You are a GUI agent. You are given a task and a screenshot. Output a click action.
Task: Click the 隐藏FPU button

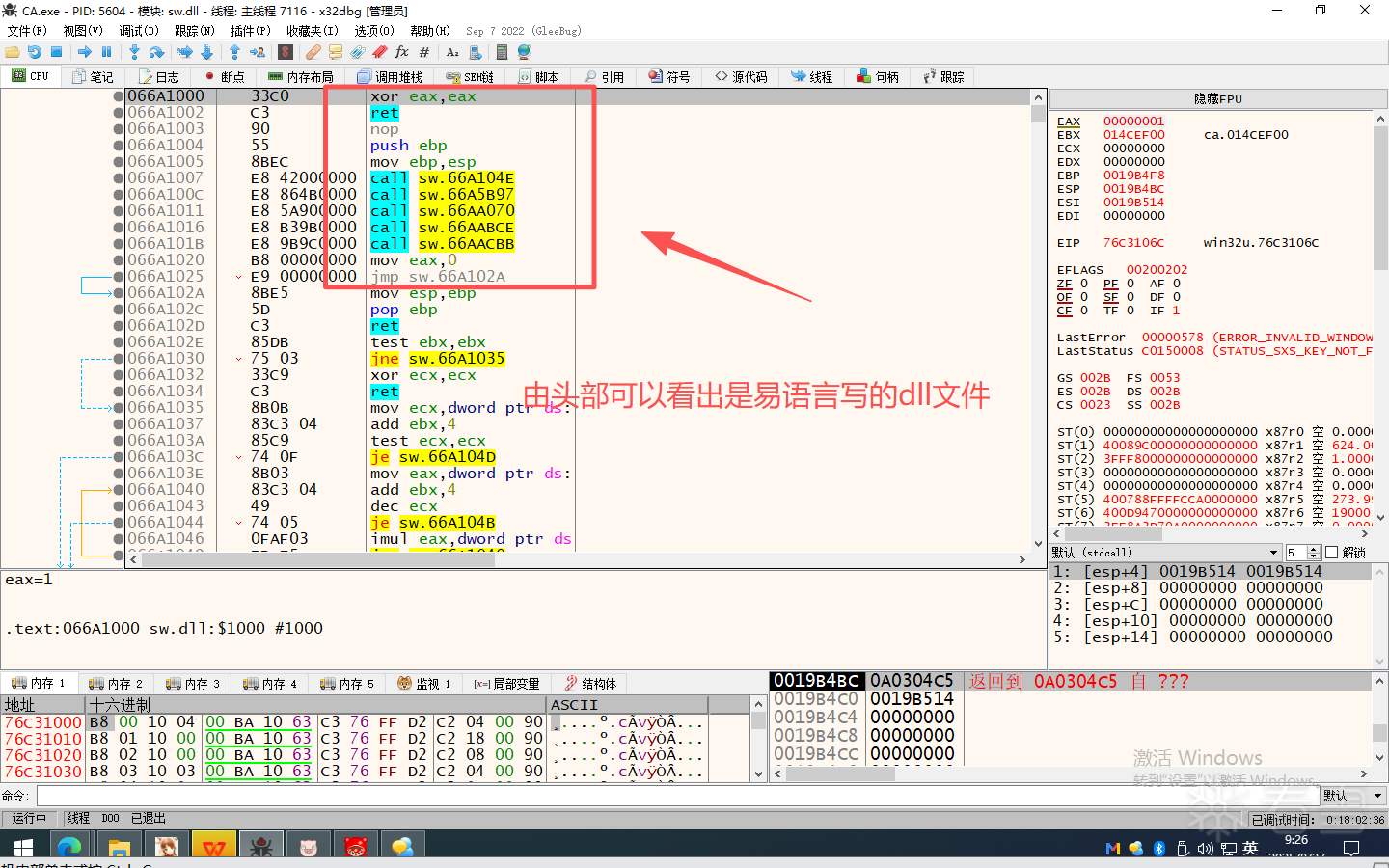[1218, 99]
